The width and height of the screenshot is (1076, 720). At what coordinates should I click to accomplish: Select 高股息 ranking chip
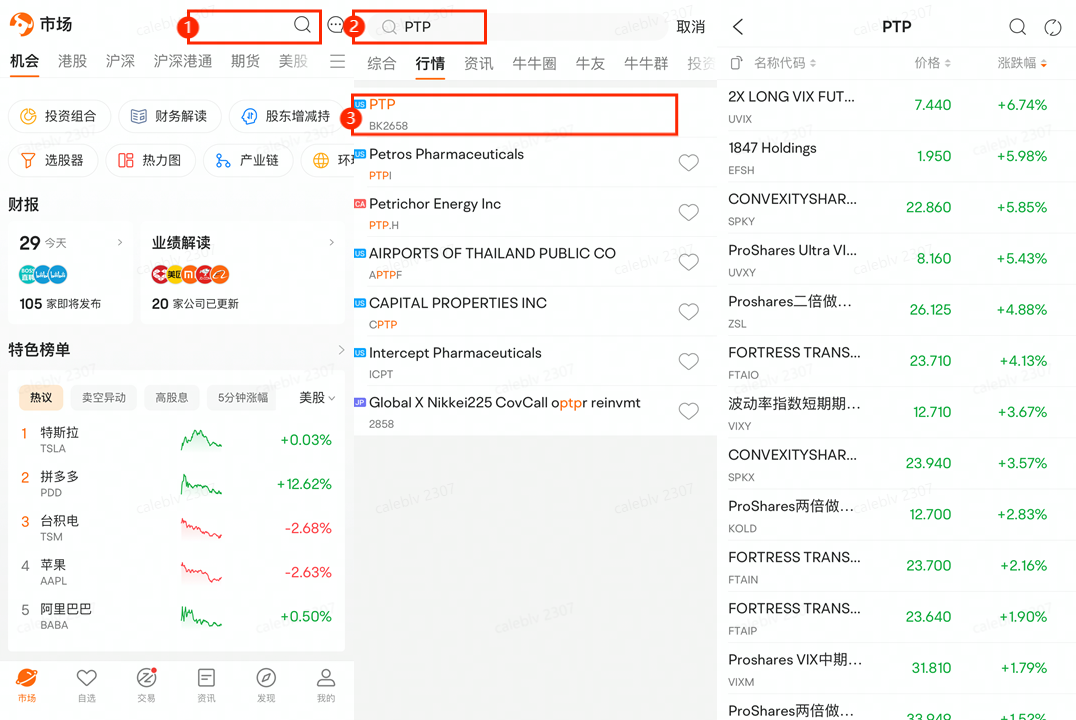tap(172, 397)
